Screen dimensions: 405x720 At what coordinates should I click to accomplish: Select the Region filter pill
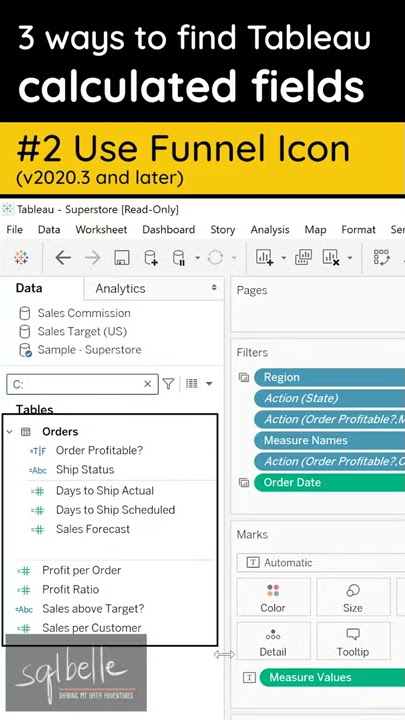click(x=329, y=377)
